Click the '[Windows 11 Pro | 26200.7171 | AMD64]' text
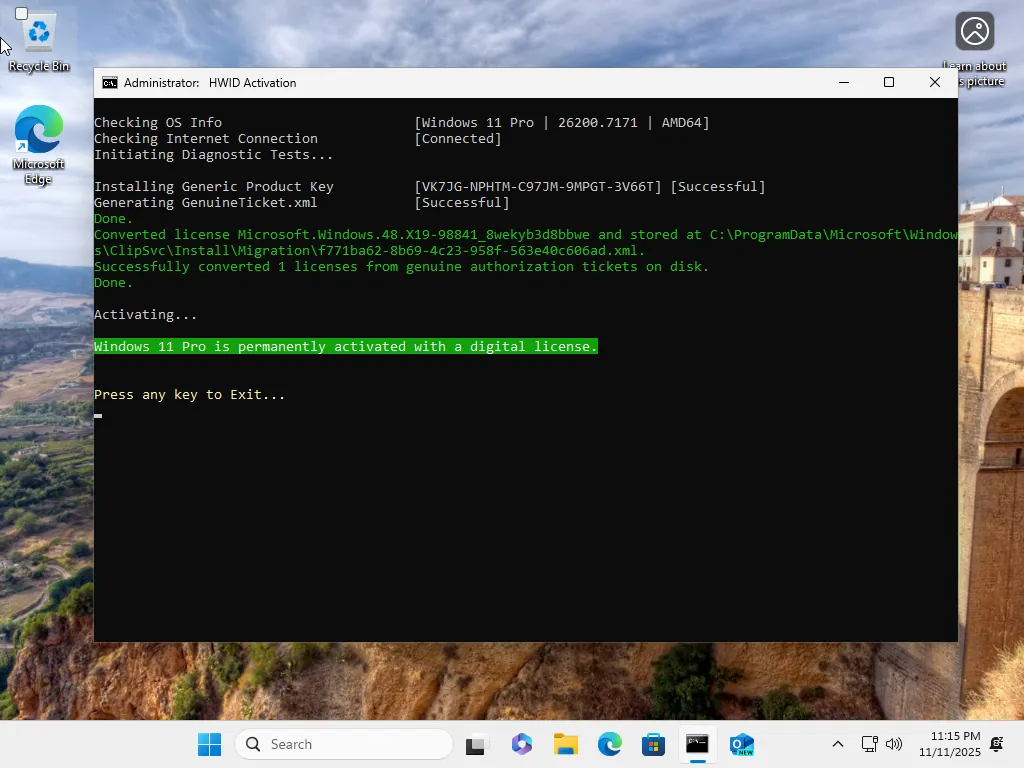The image size is (1024, 768). coord(562,123)
